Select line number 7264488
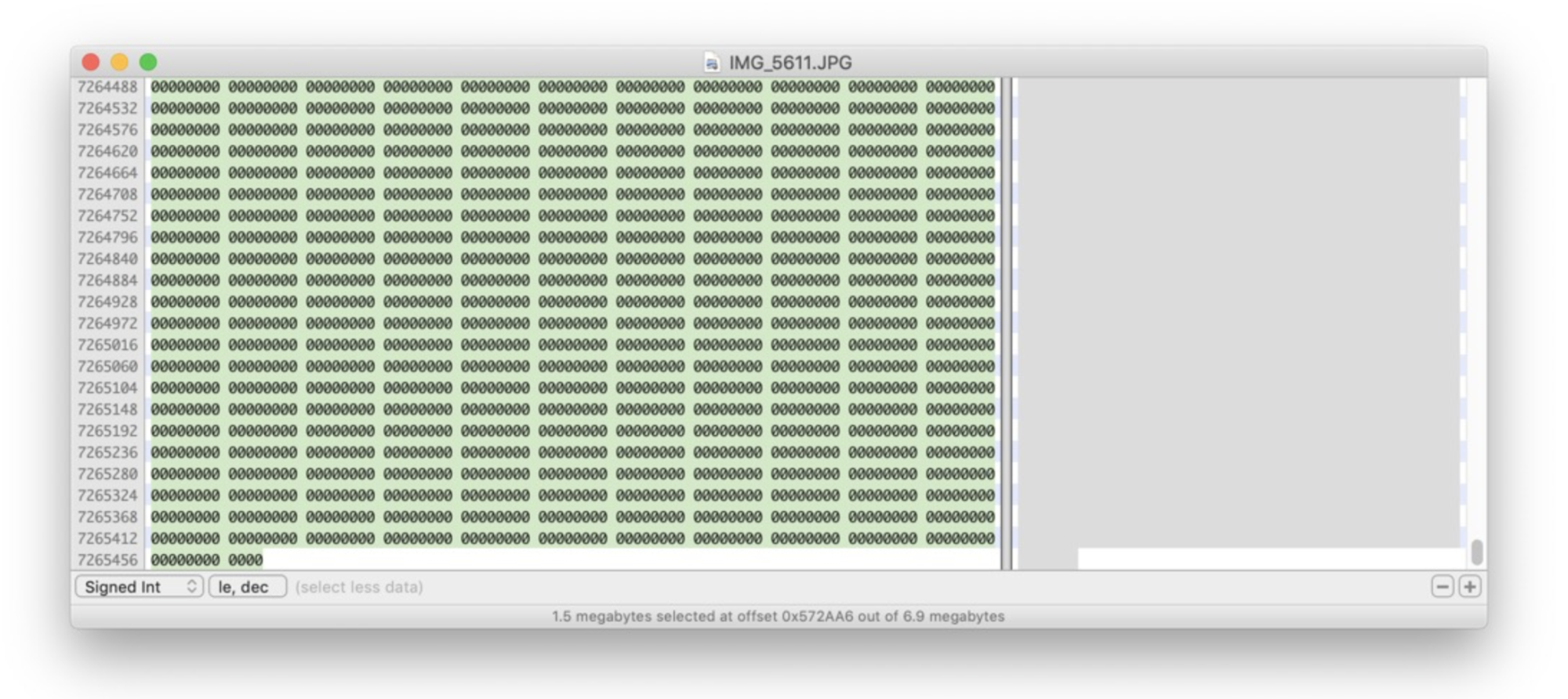Viewport: 1568px width, 699px height. coord(107,87)
